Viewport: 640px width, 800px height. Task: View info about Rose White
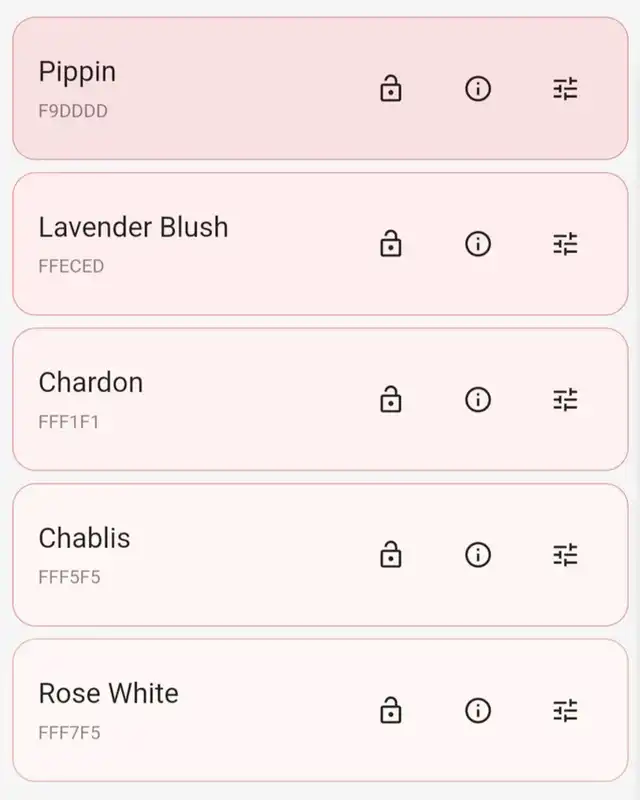point(478,711)
